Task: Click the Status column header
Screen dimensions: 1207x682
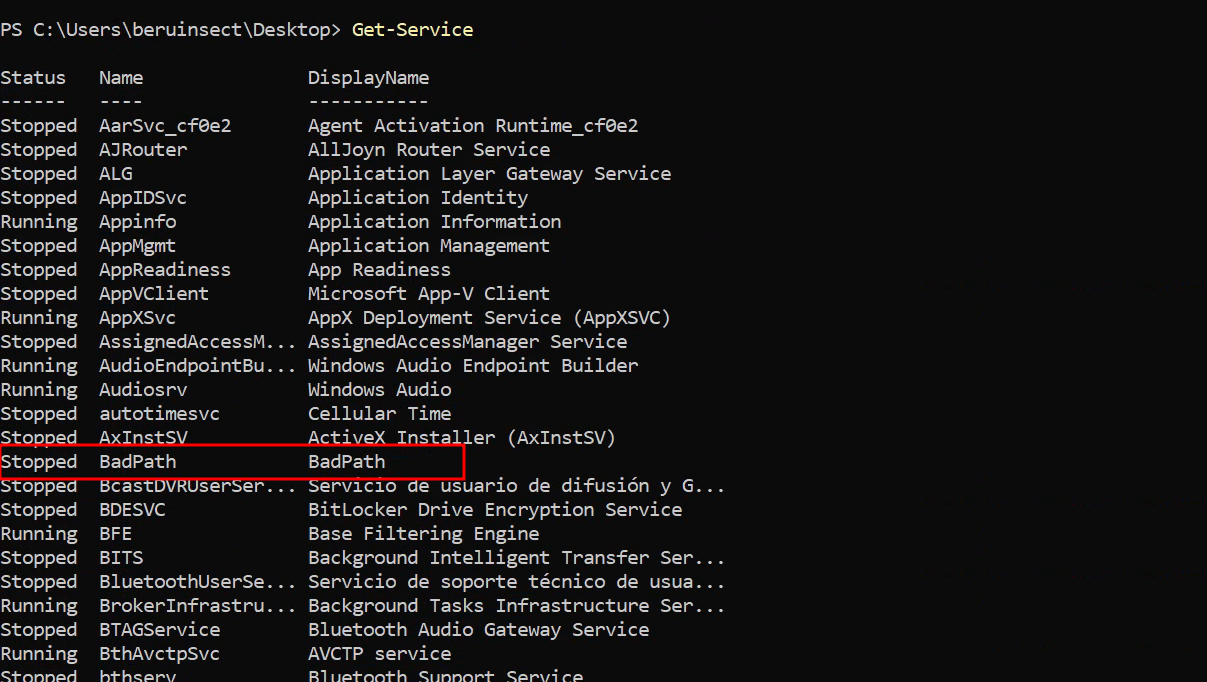Action: [33, 78]
